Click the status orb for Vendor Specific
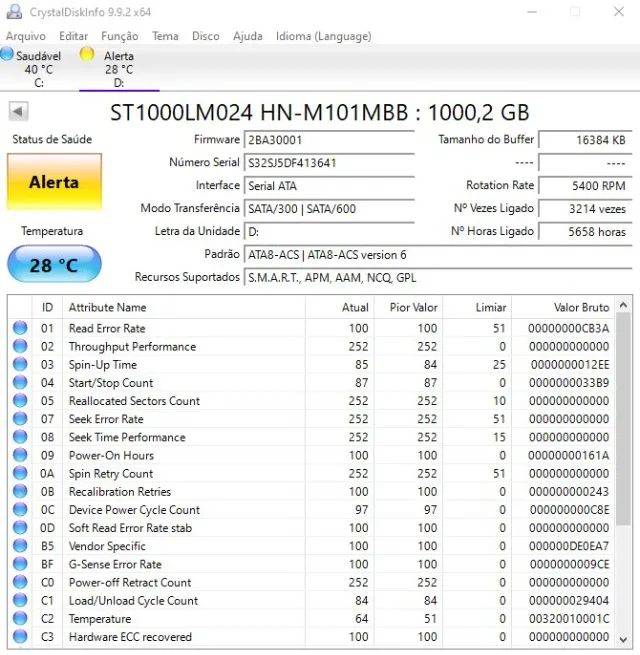 pos(20,546)
